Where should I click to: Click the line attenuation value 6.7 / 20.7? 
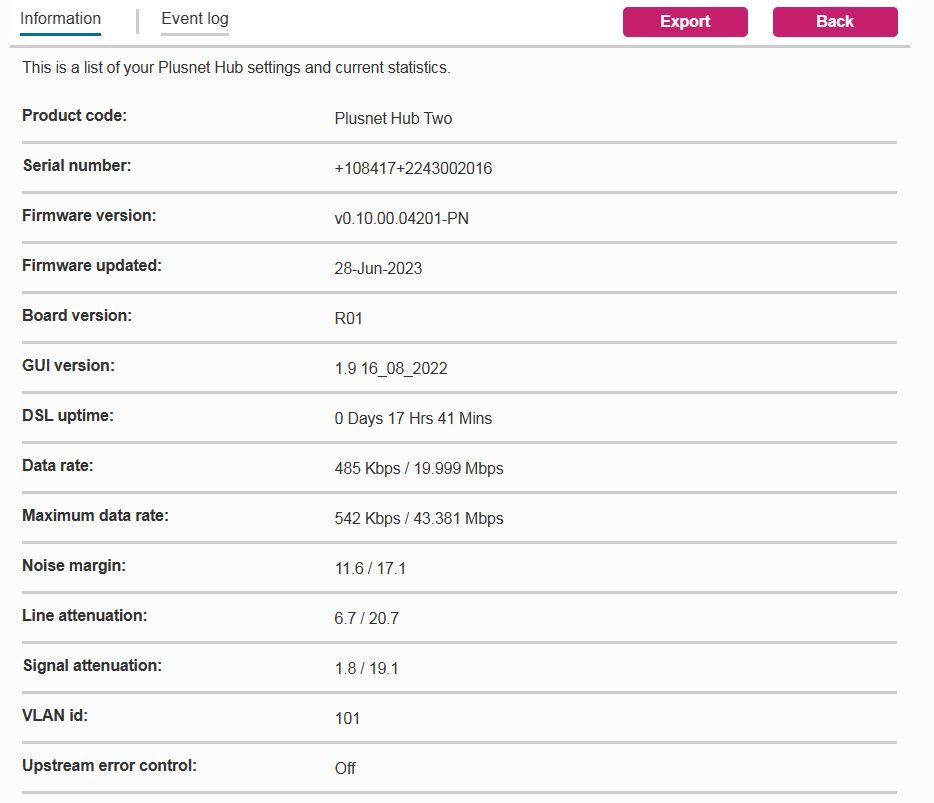click(x=366, y=618)
